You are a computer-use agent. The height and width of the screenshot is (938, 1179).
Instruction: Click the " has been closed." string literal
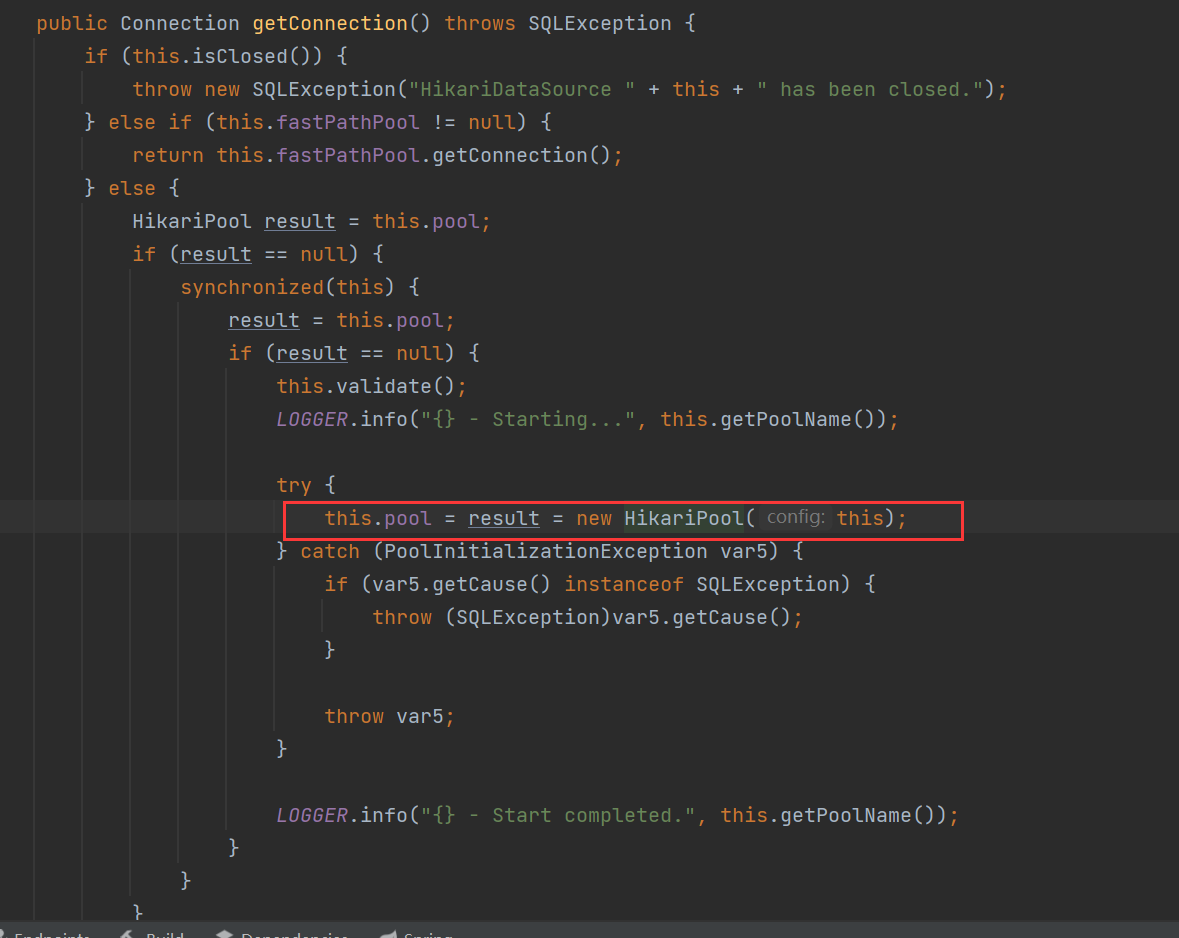tap(871, 90)
